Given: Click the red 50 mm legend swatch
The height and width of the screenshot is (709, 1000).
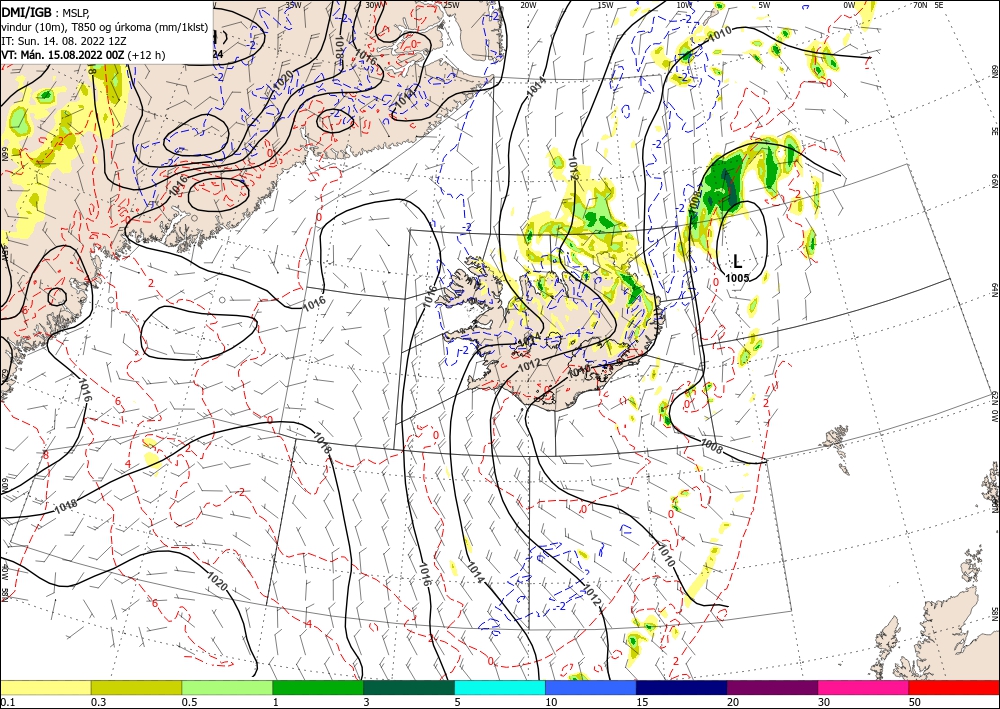Looking at the screenshot, I should pos(954,687).
